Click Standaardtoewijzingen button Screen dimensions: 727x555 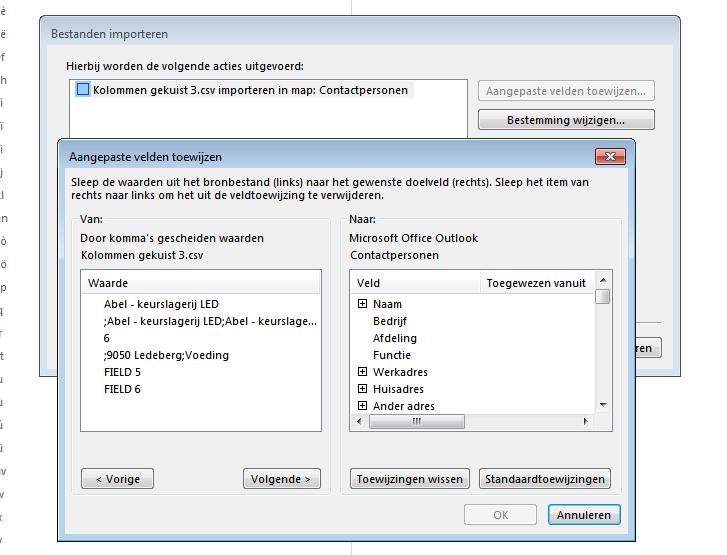pyautogui.click(x=545, y=479)
